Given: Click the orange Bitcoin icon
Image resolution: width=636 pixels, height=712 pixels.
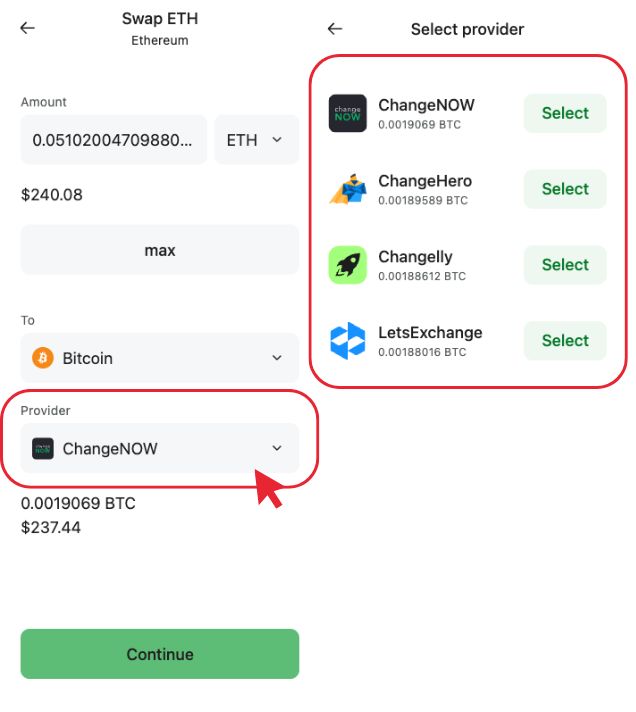Looking at the screenshot, I should point(43,358).
